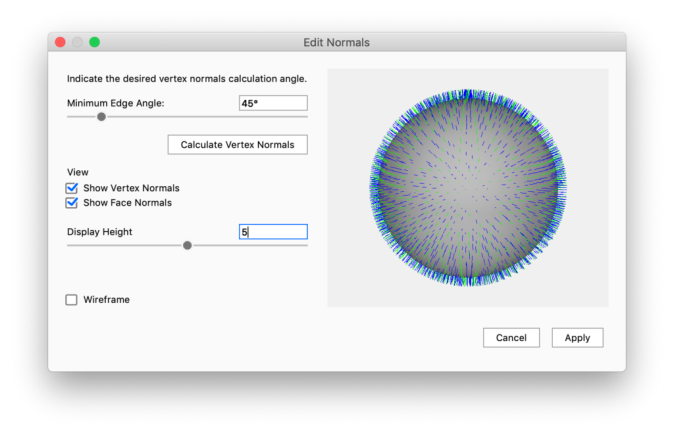This screenshot has width=674, height=435.
Task: Click the Edit Normals title bar
Action: (336, 43)
